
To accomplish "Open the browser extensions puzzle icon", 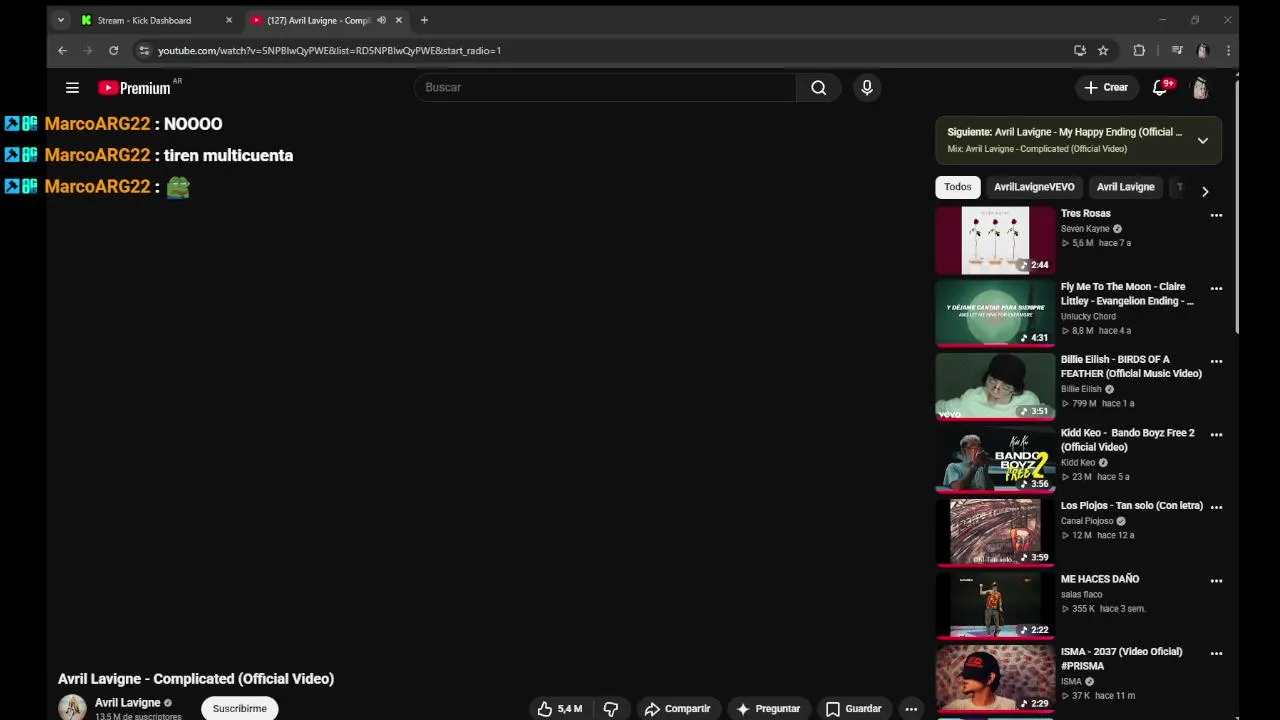I will [1139, 50].
